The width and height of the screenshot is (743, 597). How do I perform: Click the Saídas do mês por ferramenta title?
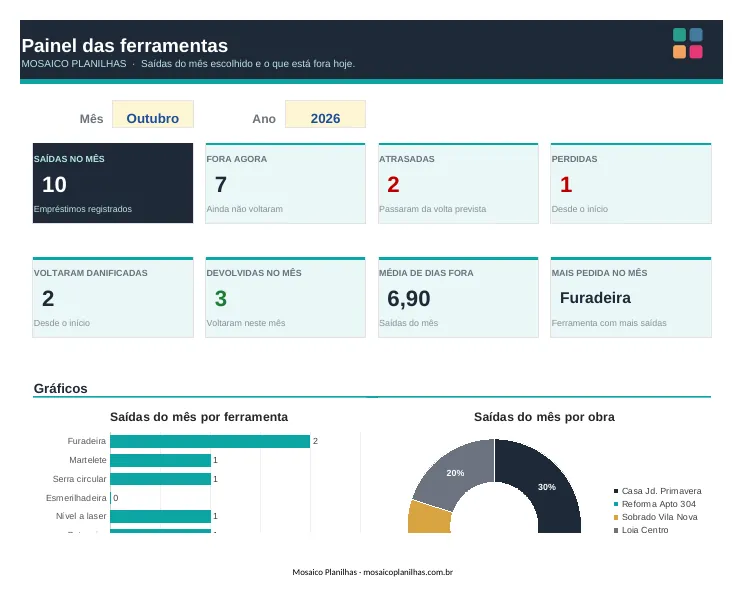click(199, 417)
